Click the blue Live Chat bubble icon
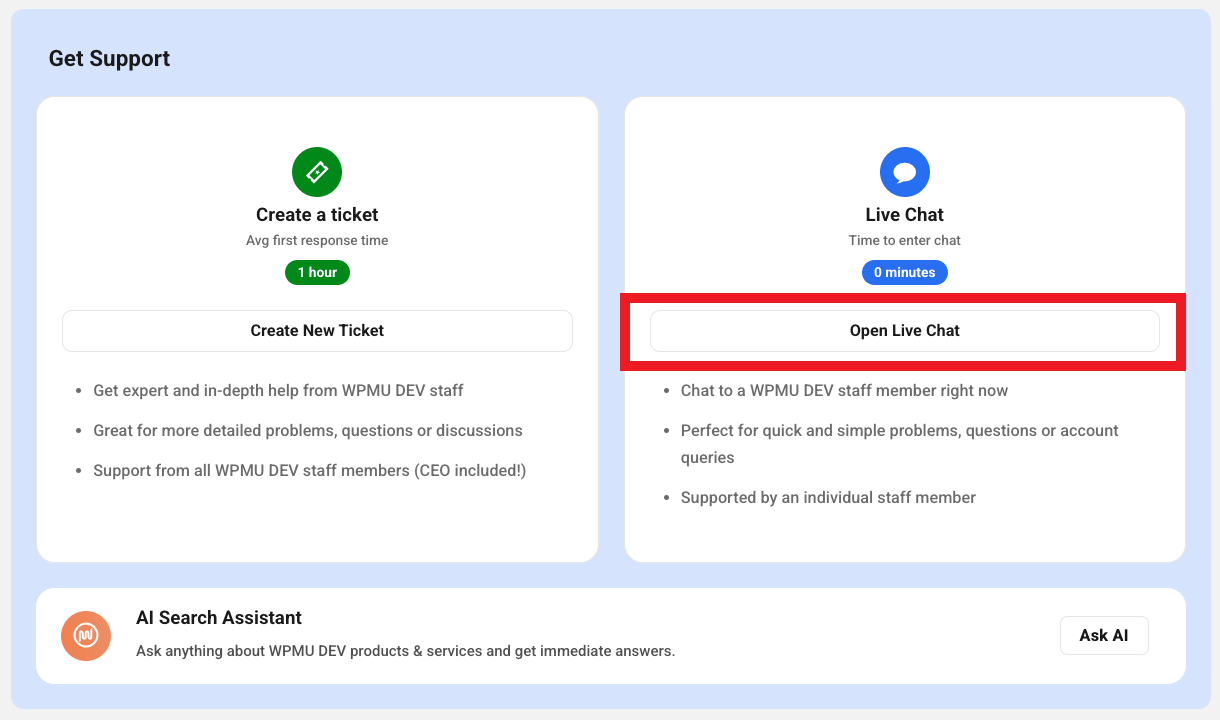Screen dimensions: 1220x720 click(x=904, y=172)
